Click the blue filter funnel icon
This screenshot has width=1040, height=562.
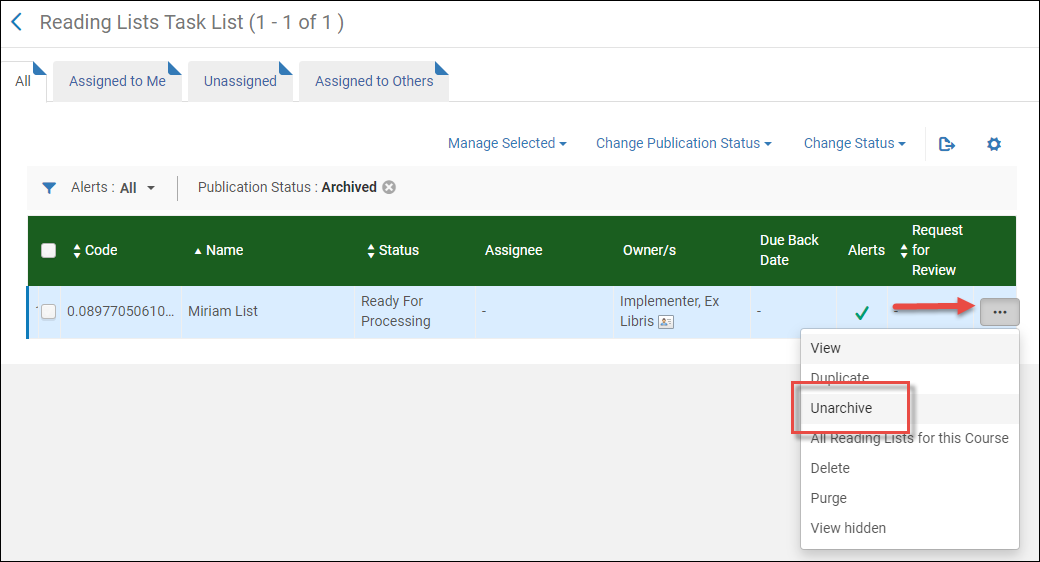click(49, 188)
